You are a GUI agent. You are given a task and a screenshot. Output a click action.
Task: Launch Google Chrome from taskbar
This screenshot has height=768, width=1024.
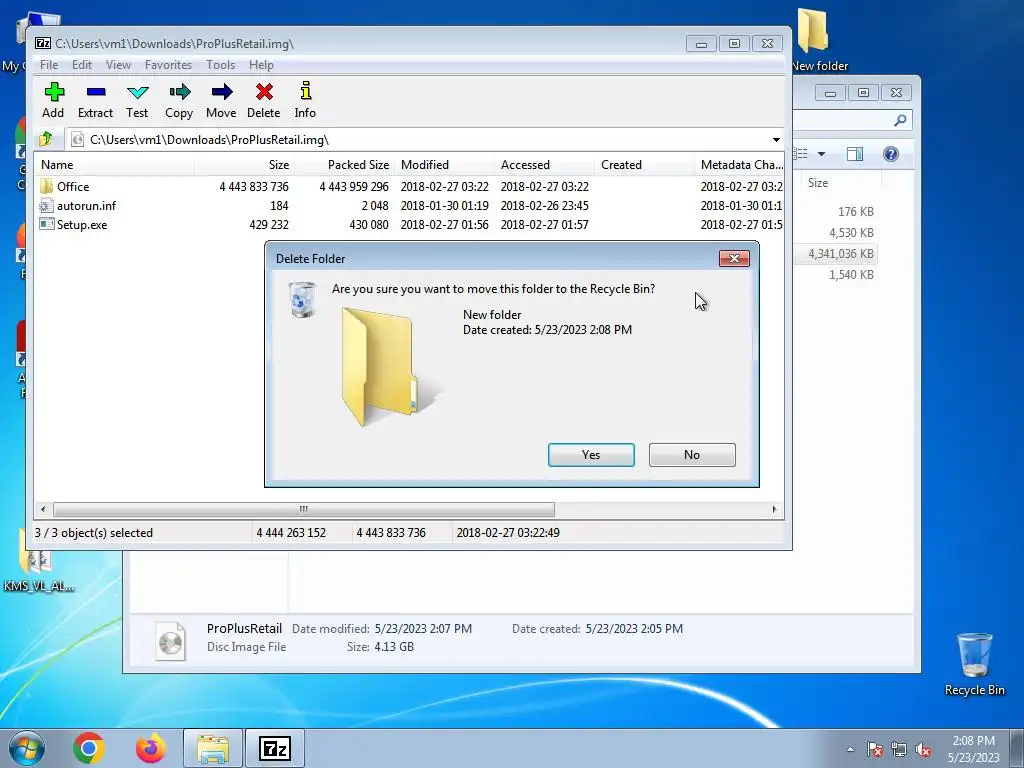click(x=89, y=748)
